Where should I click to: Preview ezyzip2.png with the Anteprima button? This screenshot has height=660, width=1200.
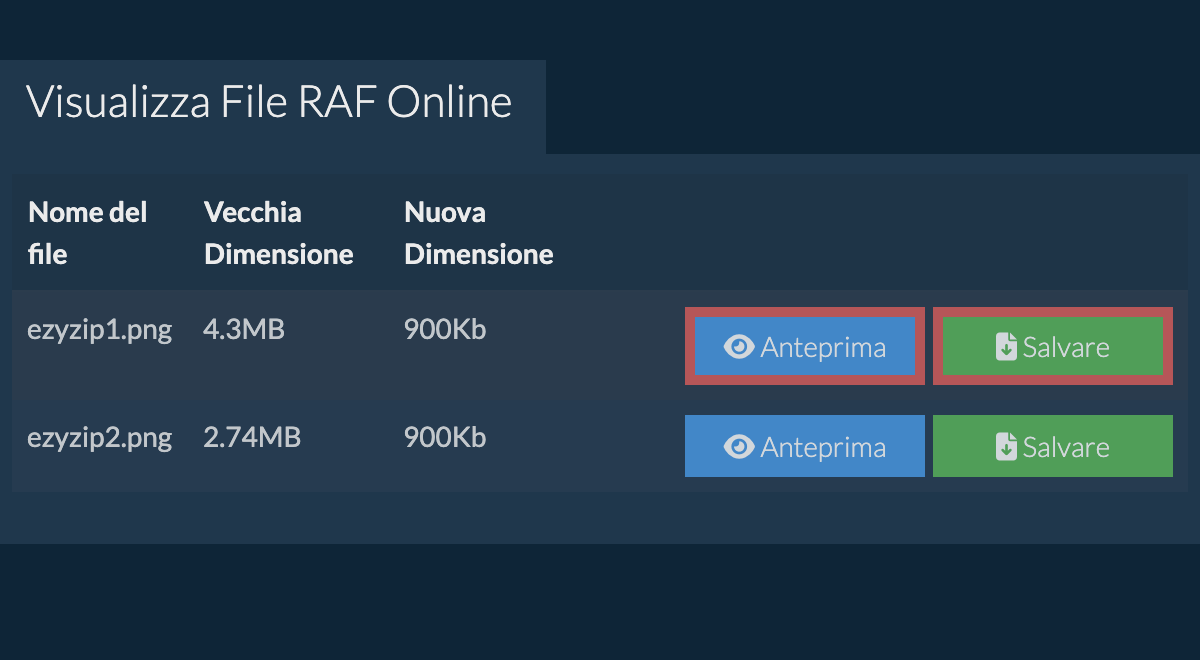point(804,447)
